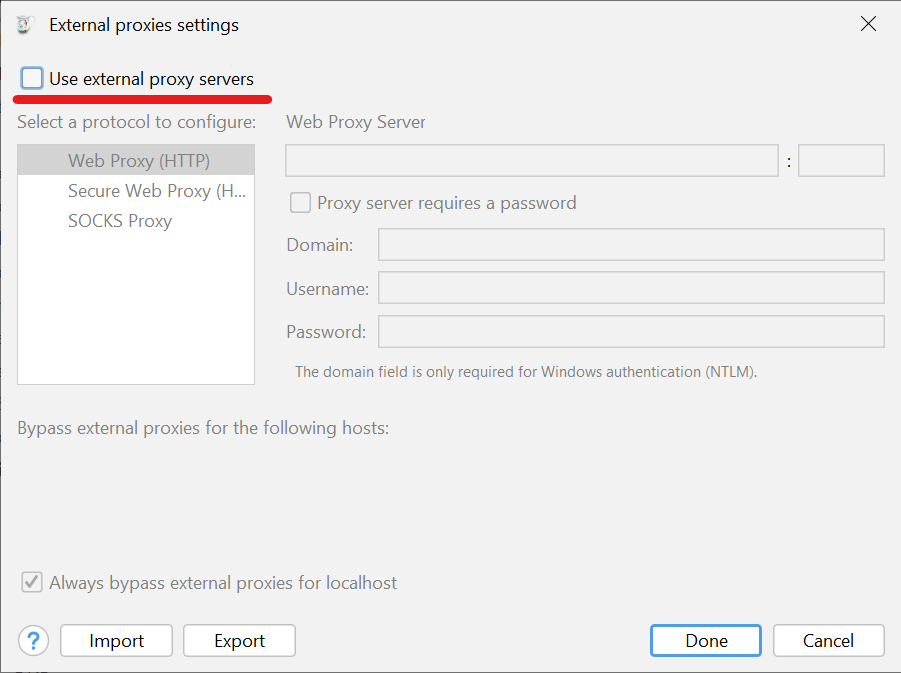
Task: Select SOCKS Proxy protocol
Action: (120, 221)
